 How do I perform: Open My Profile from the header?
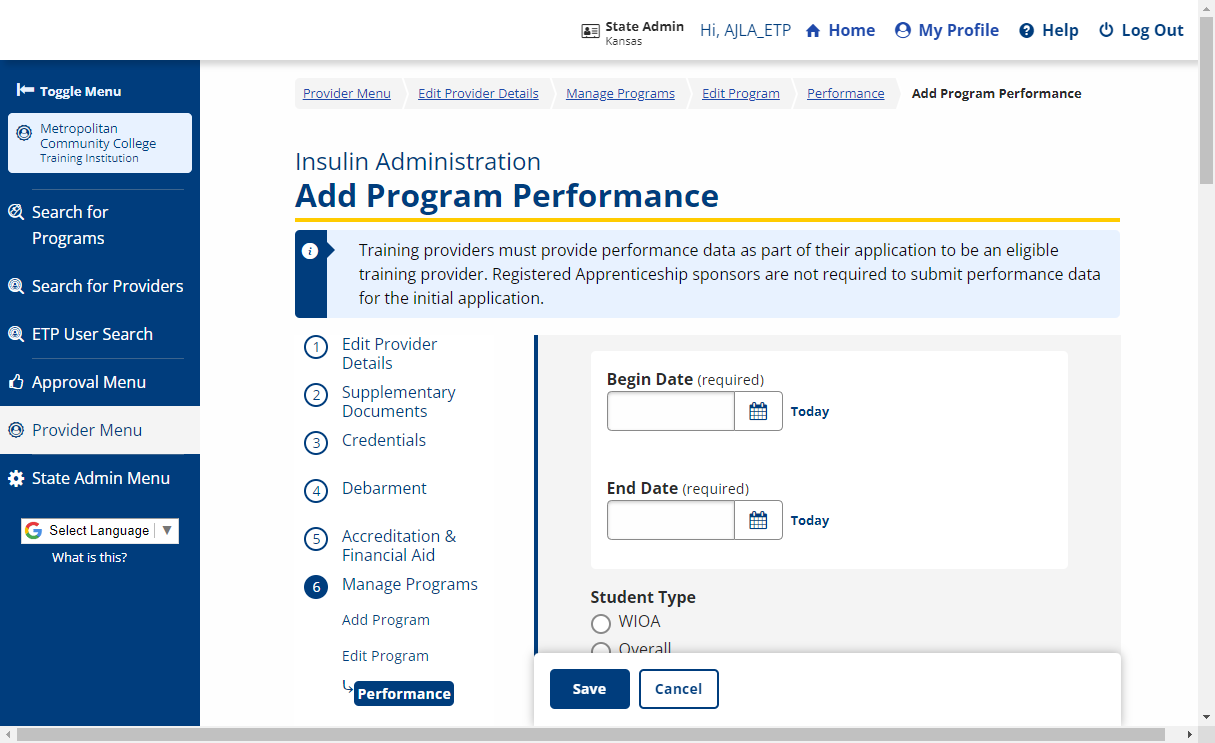[x=946, y=30]
